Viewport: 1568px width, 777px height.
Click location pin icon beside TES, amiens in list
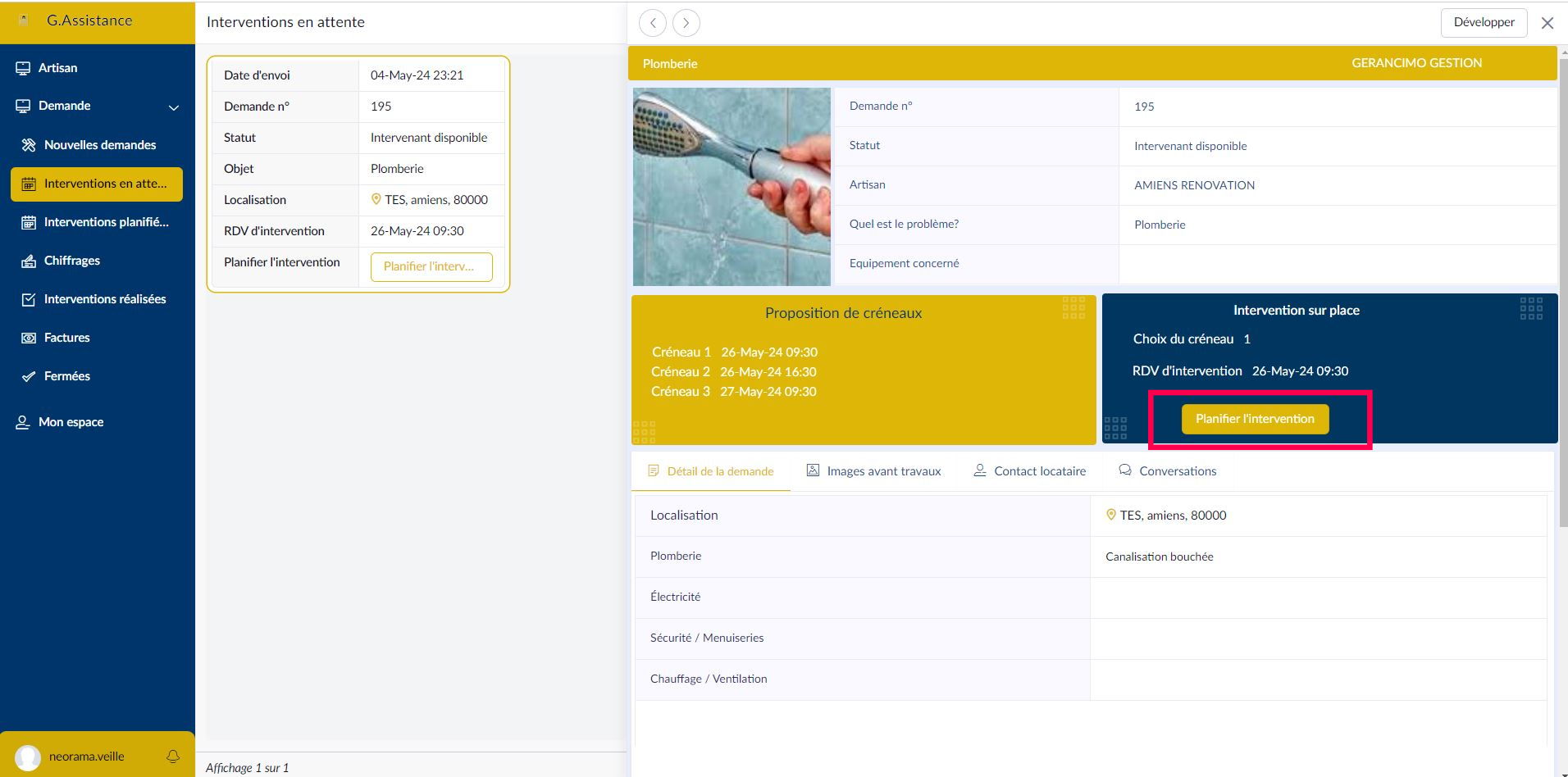(x=376, y=199)
